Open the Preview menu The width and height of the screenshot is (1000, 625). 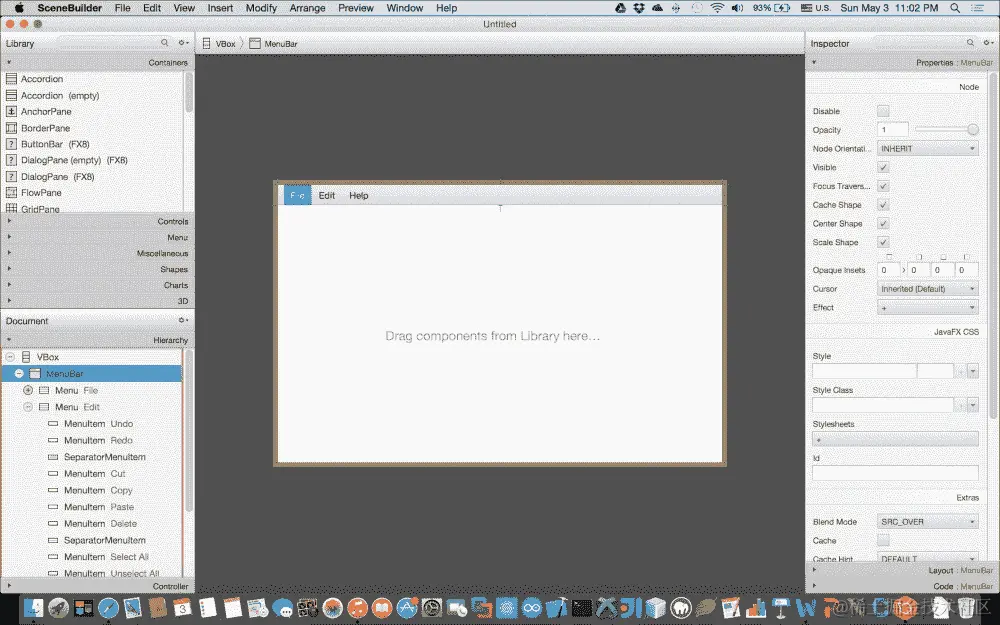pyautogui.click(x=356, y=8)
